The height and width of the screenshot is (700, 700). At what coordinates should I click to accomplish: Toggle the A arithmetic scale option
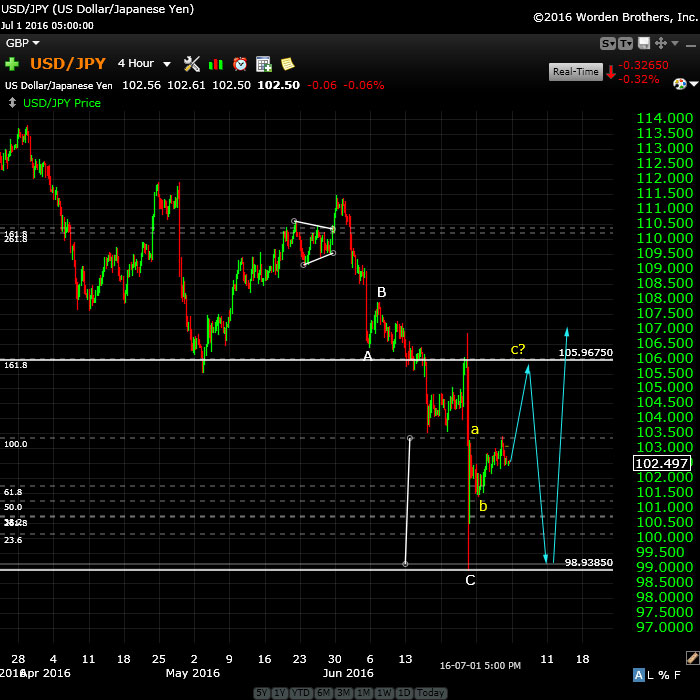639,675
